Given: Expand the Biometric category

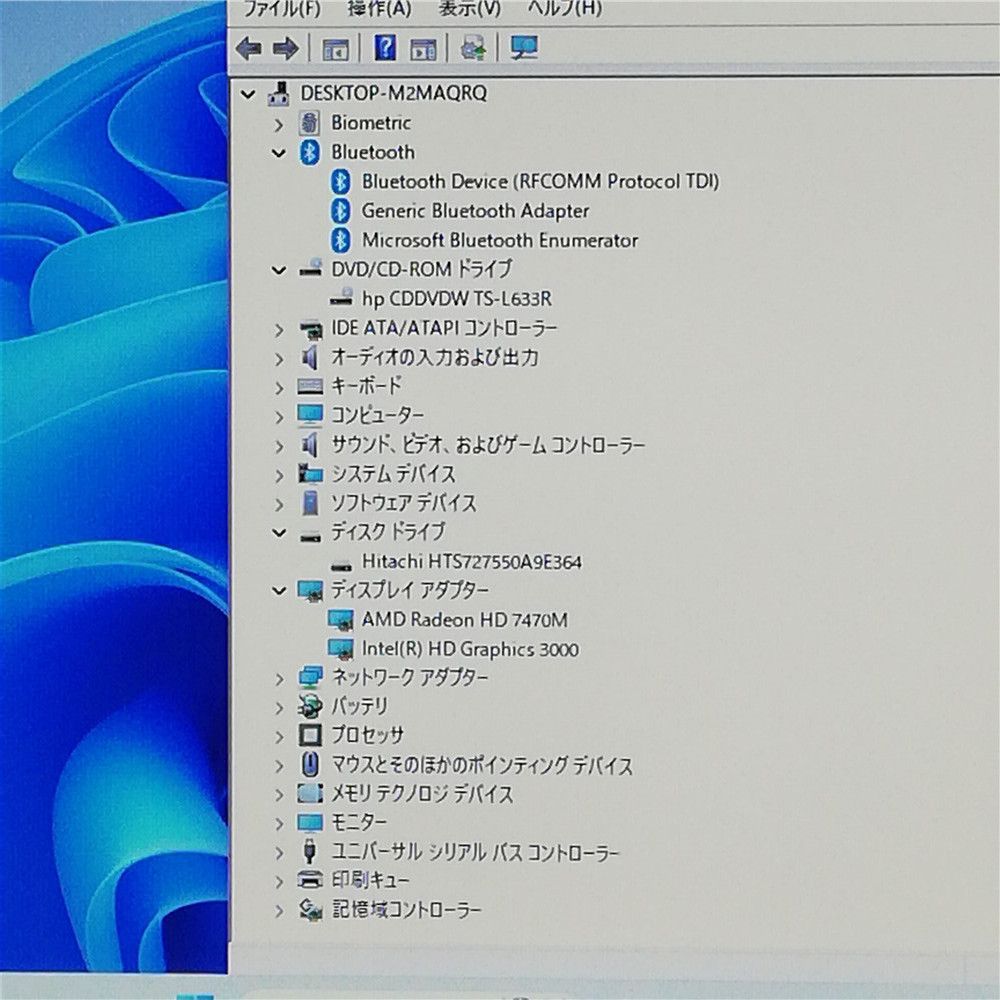Looking at the screenshot, I should [x=278, y=124].
